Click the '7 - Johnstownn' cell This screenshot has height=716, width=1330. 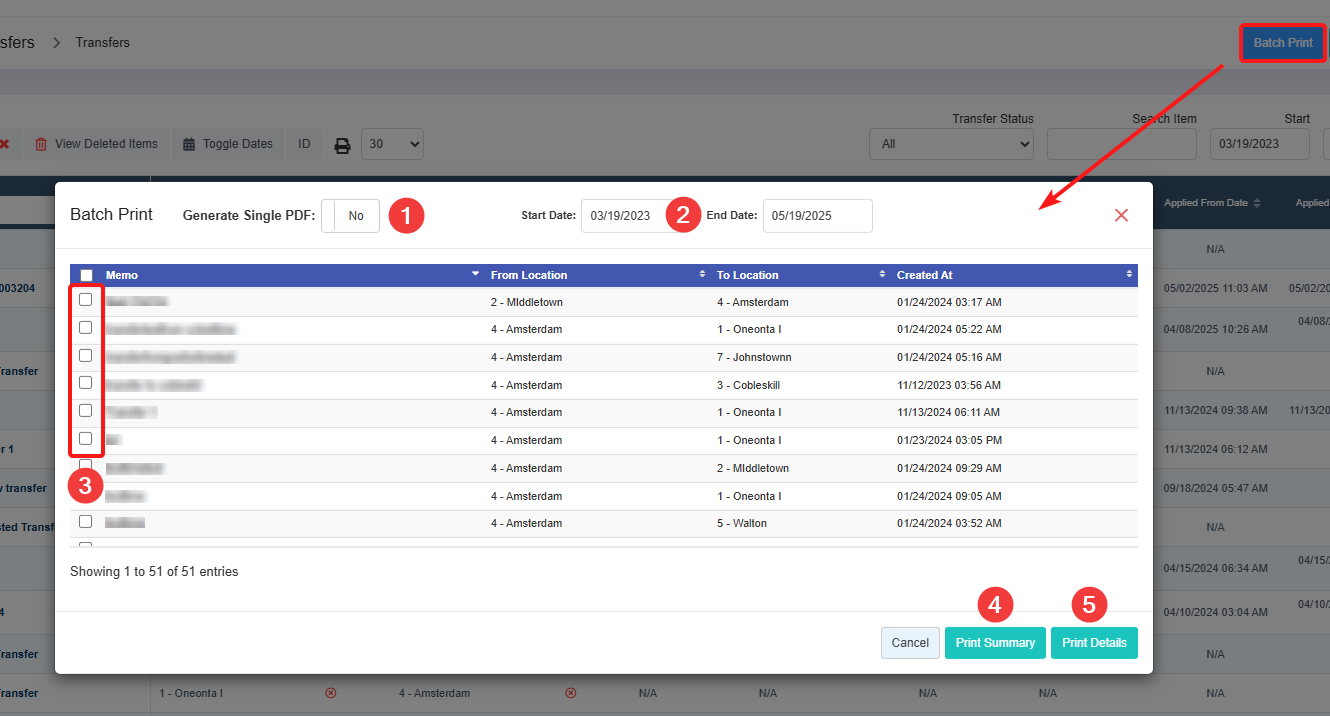click(x=754, y=357)
